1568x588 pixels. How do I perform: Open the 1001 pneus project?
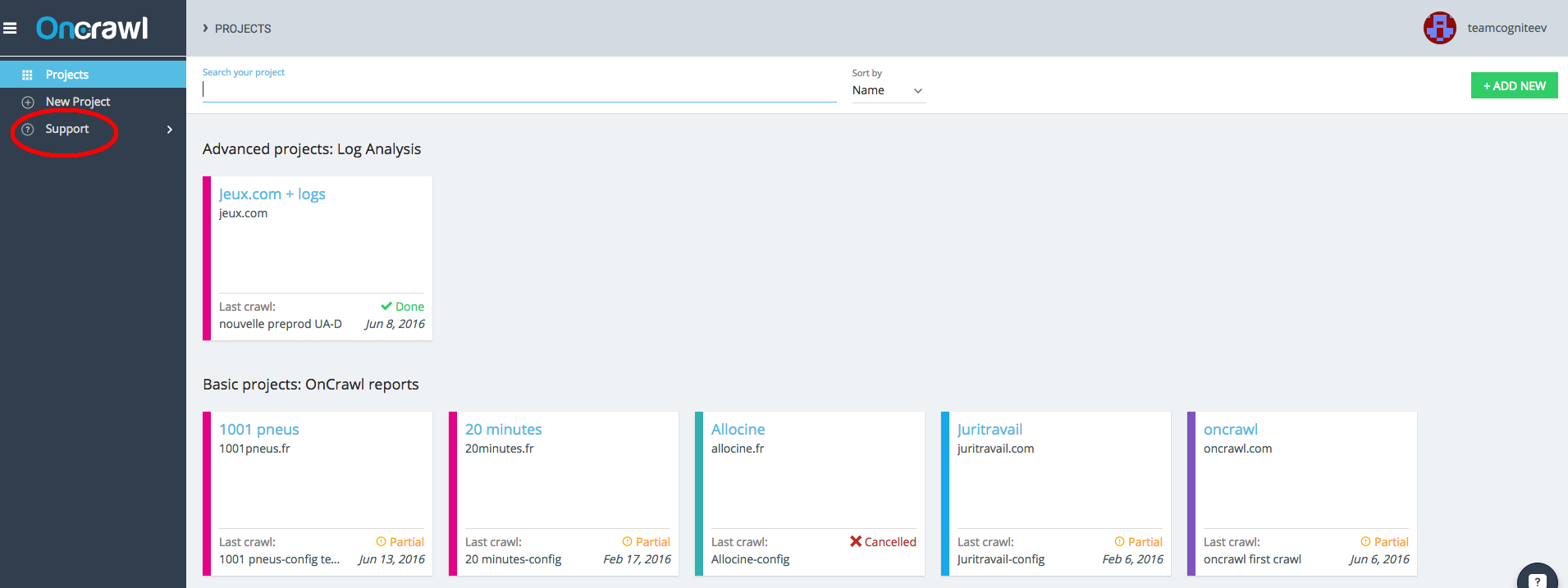259,430
